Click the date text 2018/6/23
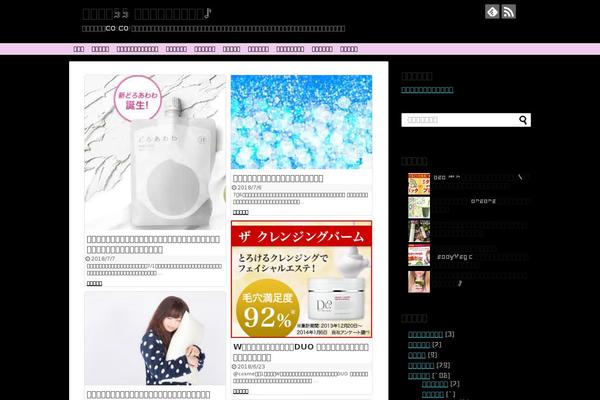 251,367
